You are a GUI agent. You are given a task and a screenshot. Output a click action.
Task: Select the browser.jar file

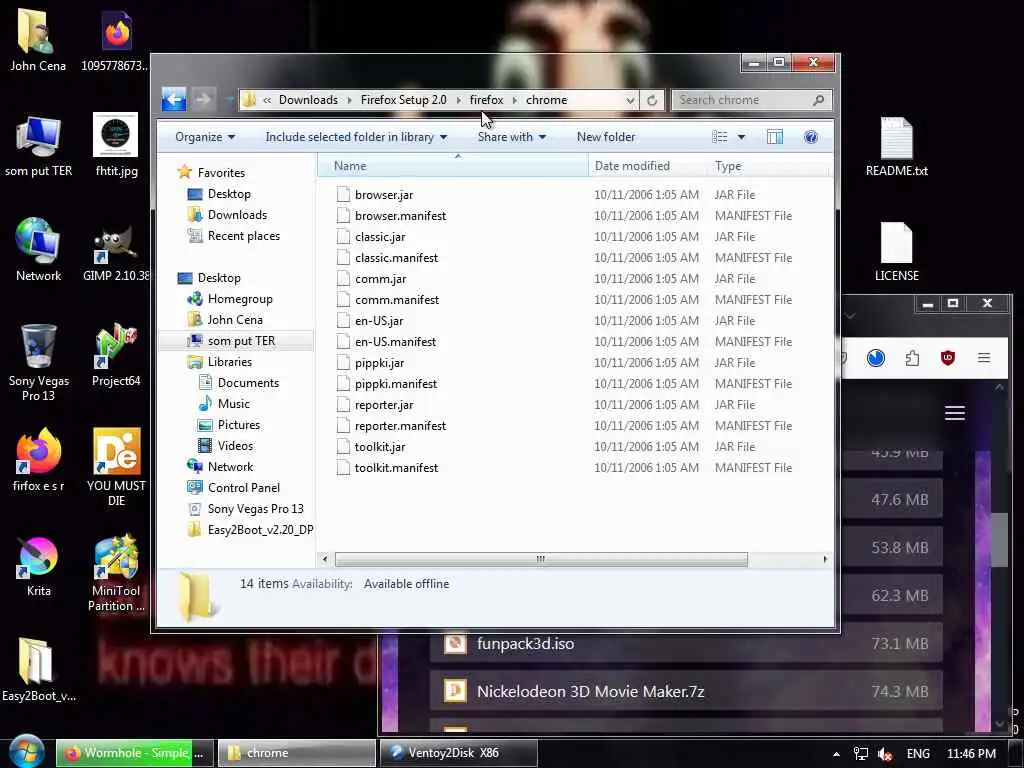(x=384, y=195)
